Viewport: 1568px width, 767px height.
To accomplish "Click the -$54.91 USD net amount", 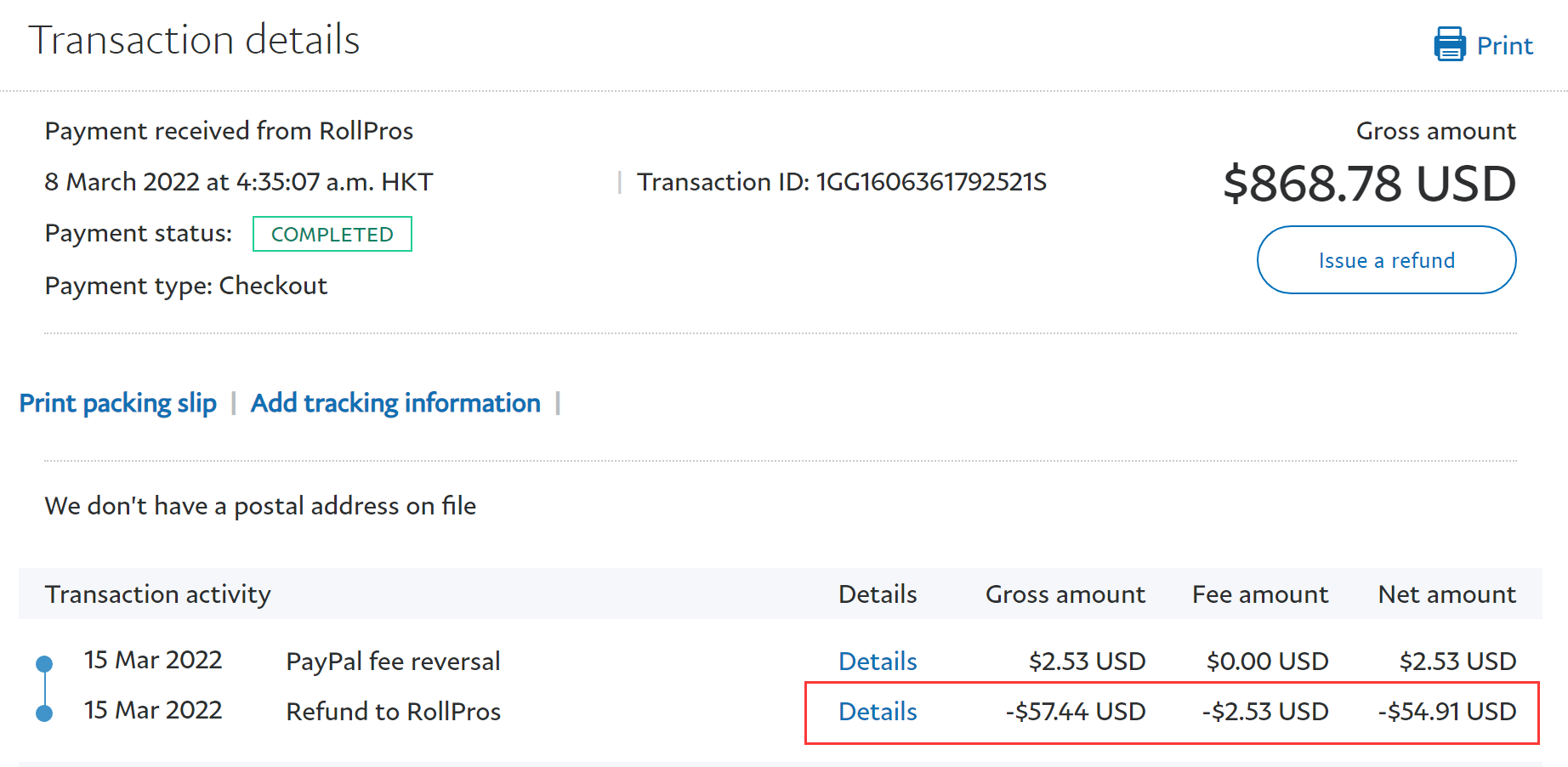I will click(1446, 712).
